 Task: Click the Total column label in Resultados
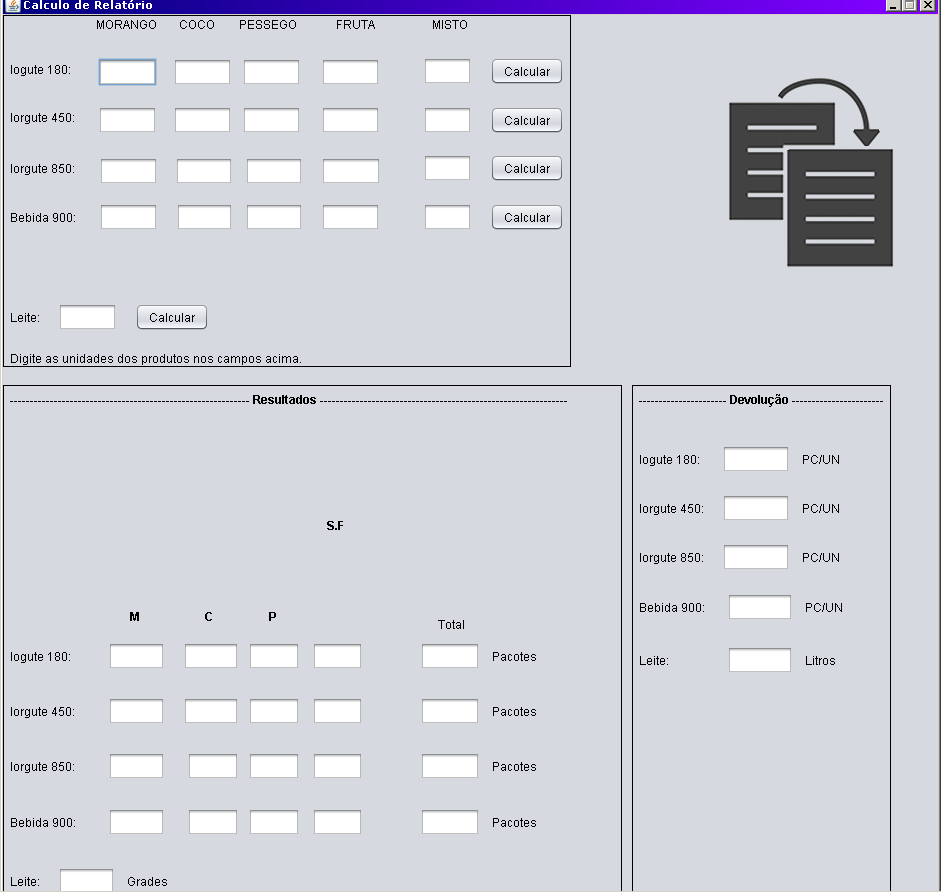(x=451, y=625)
